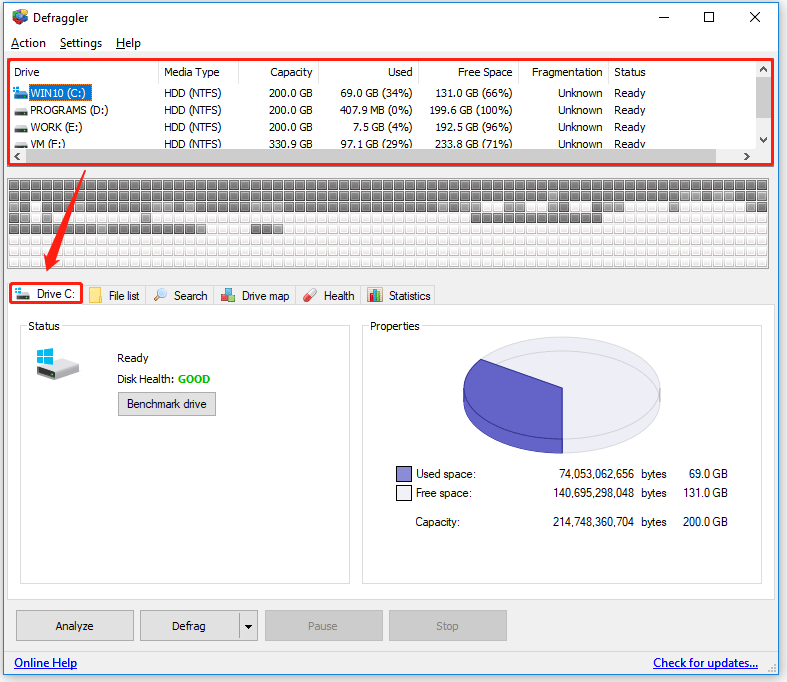The height and width of the screenshot is (682, 787).
Task: Click the horizontal scroll left arrow
Action: 18,156
